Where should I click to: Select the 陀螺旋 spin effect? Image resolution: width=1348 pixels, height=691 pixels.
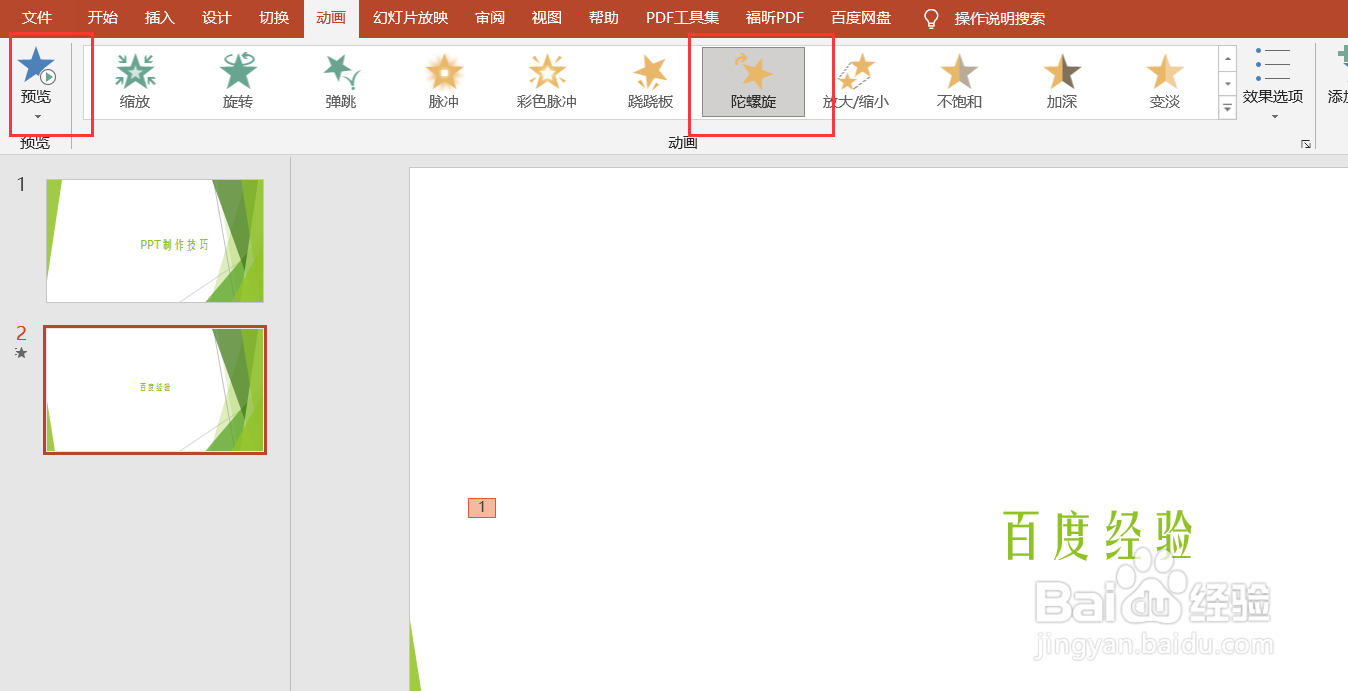point(753,81)
